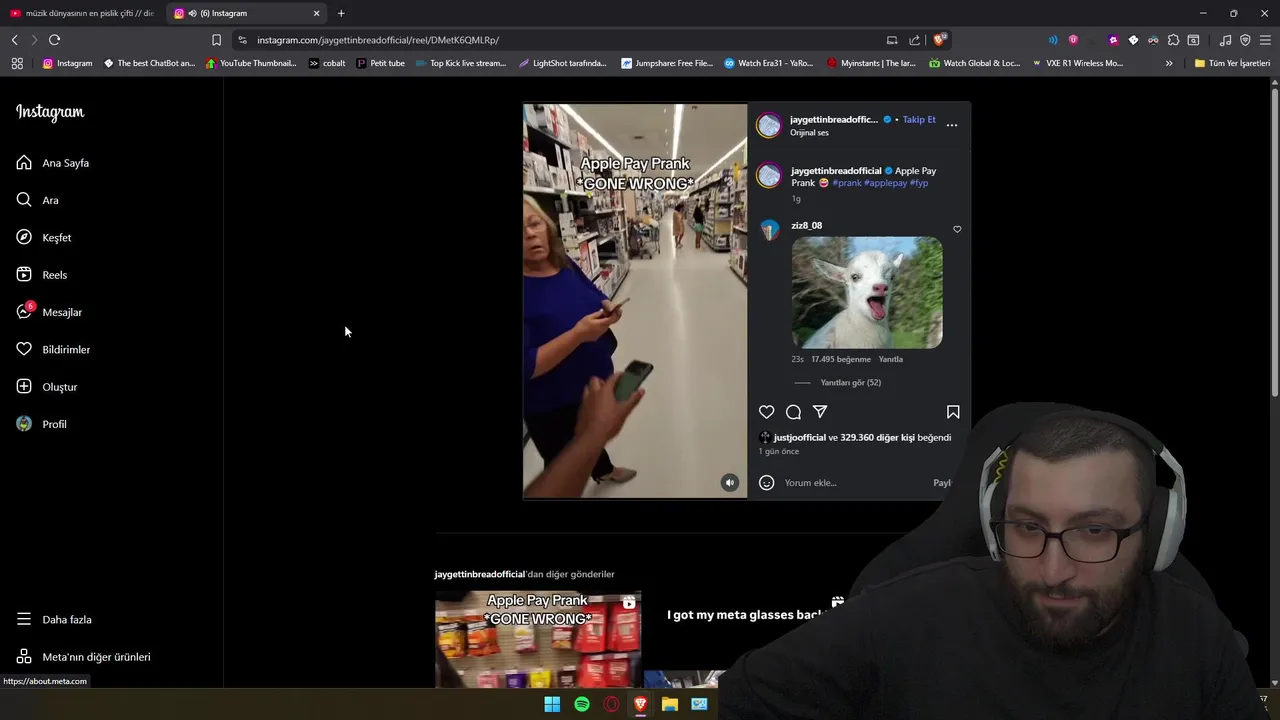
Task: Open Windows Start button
Action: pos(552,704)
